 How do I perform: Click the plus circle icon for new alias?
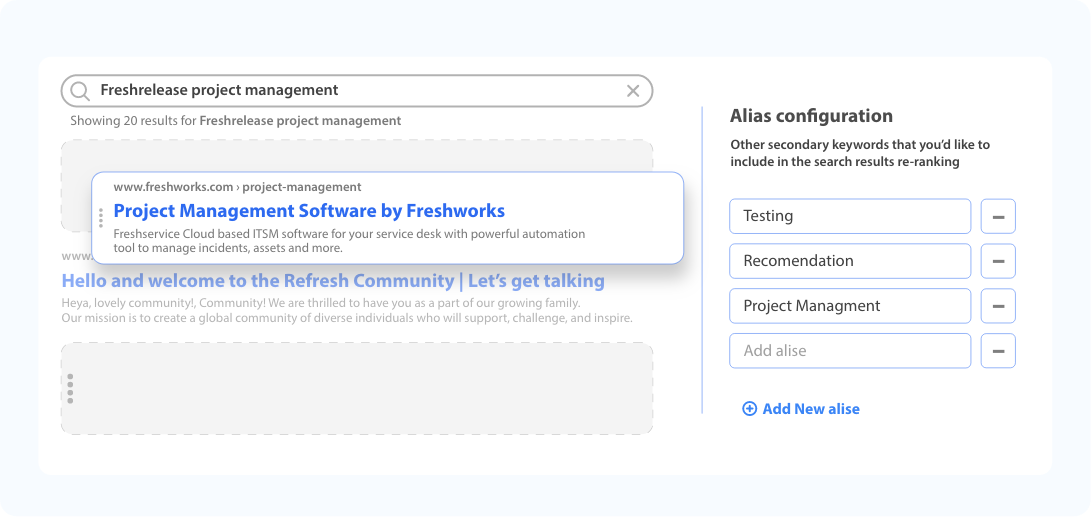[749, 409]
